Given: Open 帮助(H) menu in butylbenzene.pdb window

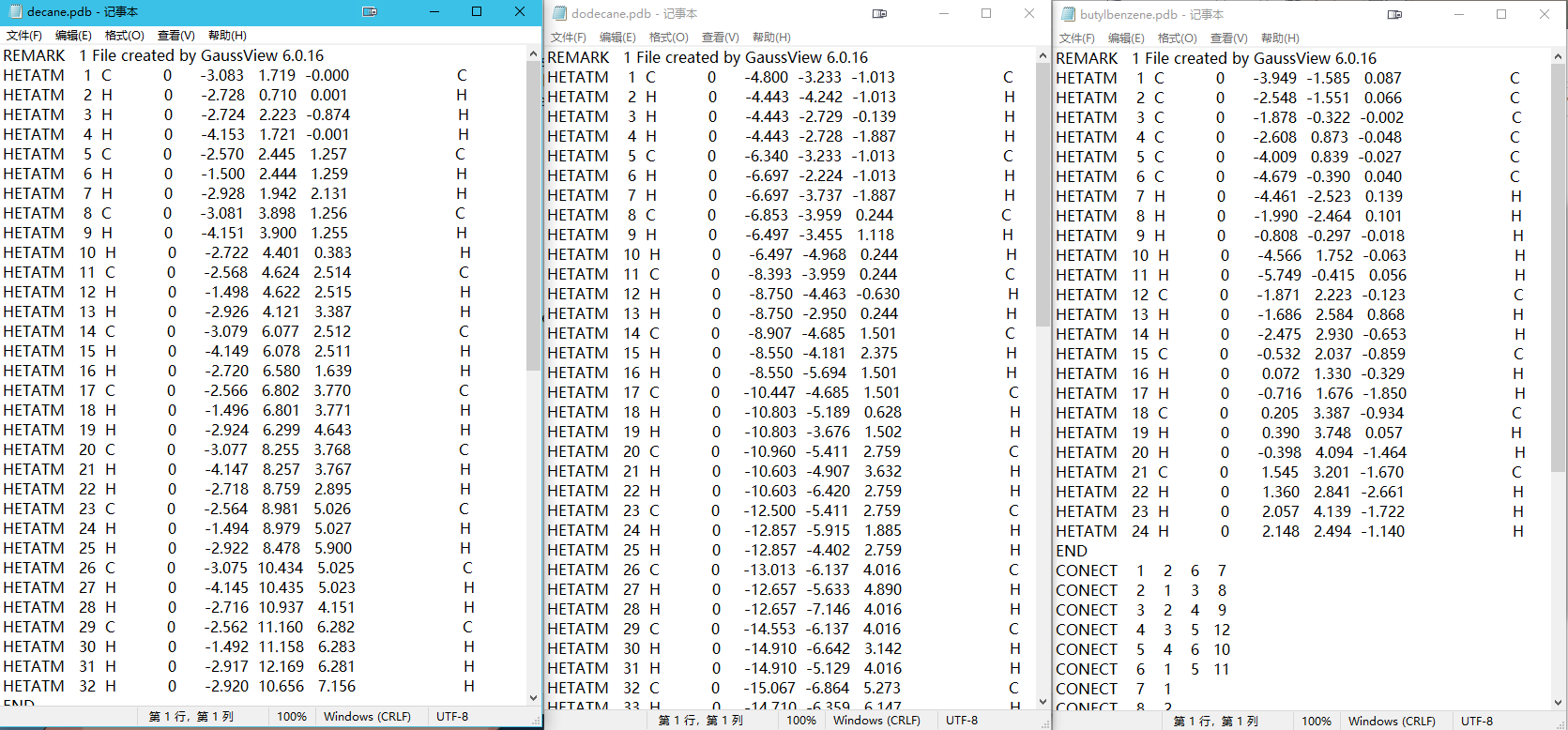Looking at the screenshot, I should click(1280, 38).
